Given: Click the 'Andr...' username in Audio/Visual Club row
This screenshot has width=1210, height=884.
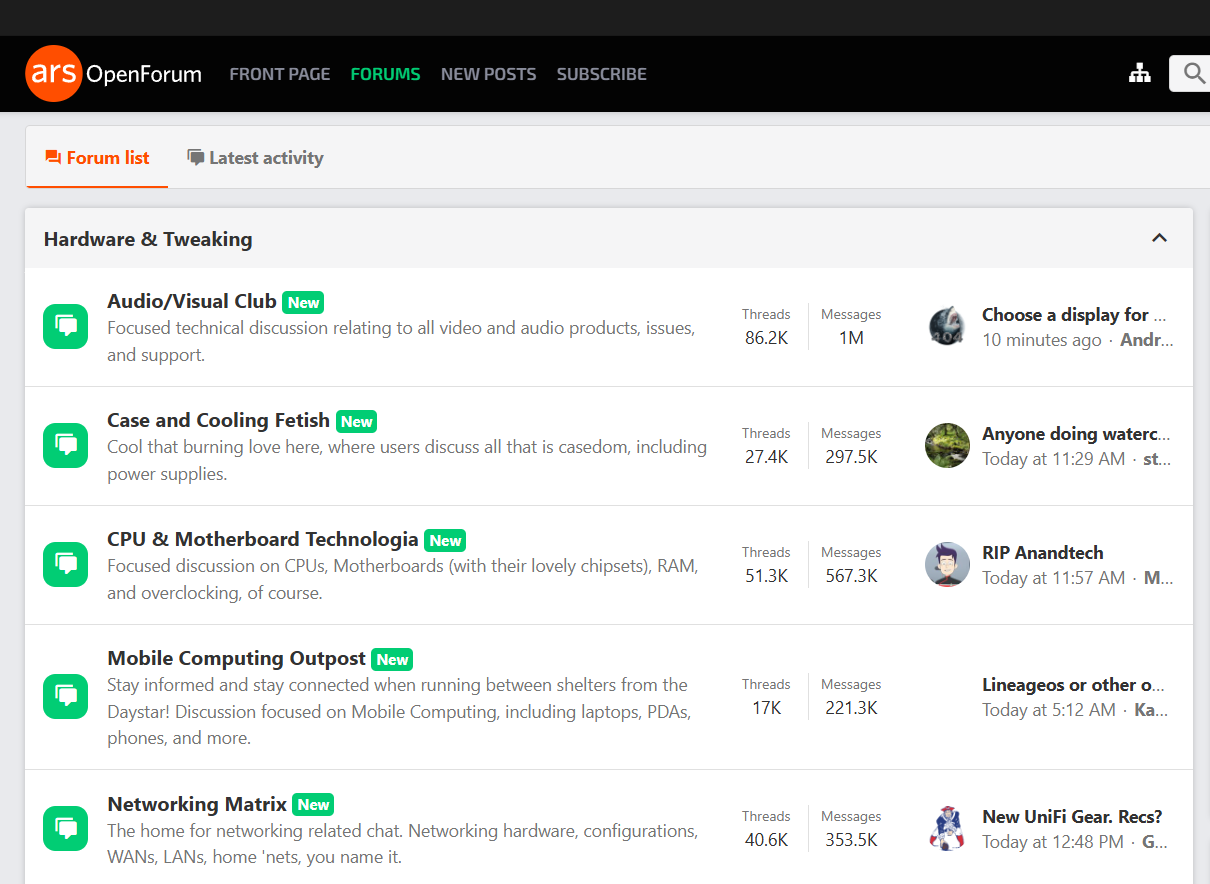Looking at the screenshot, I should [x=1146, y=340].
